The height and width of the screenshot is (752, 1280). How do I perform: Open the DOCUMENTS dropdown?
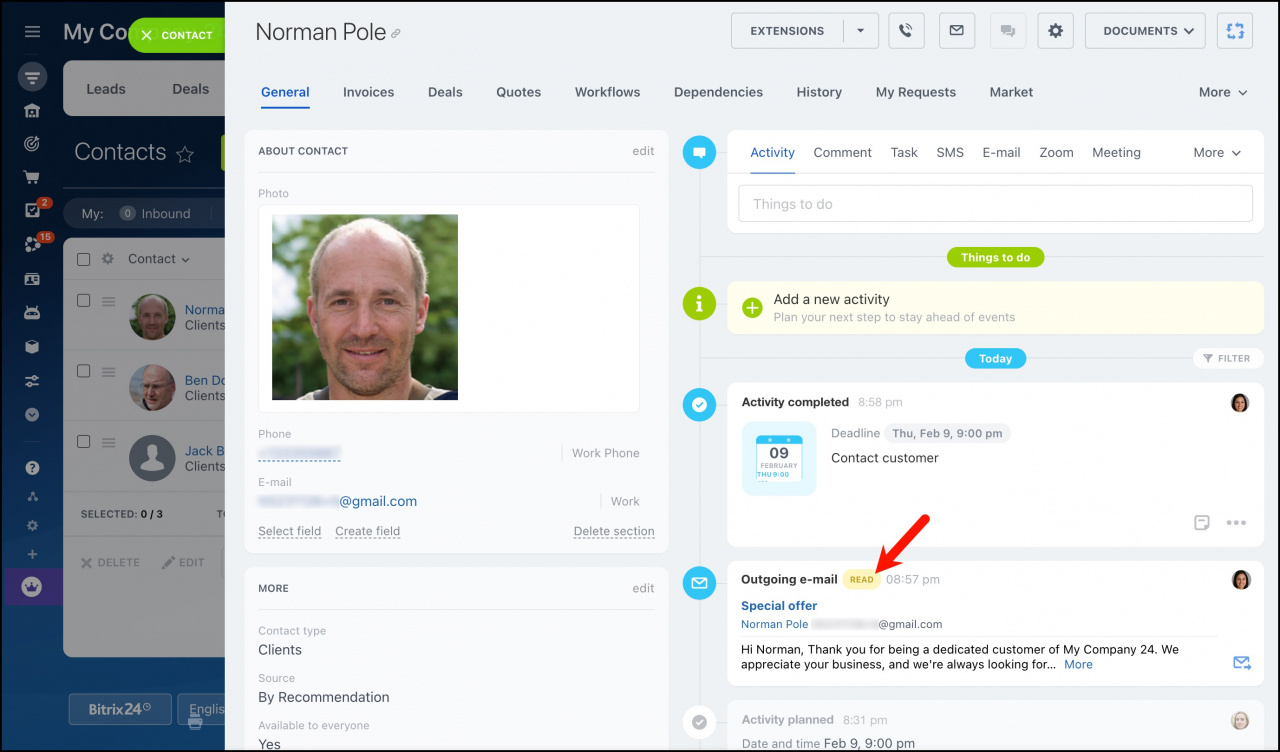[x=1145, y=31]
